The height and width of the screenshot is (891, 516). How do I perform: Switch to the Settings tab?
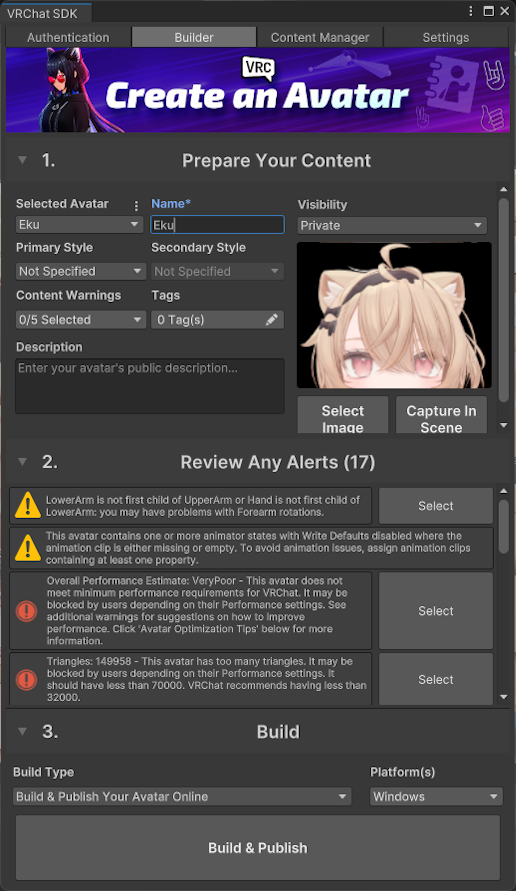coord(446,38)
